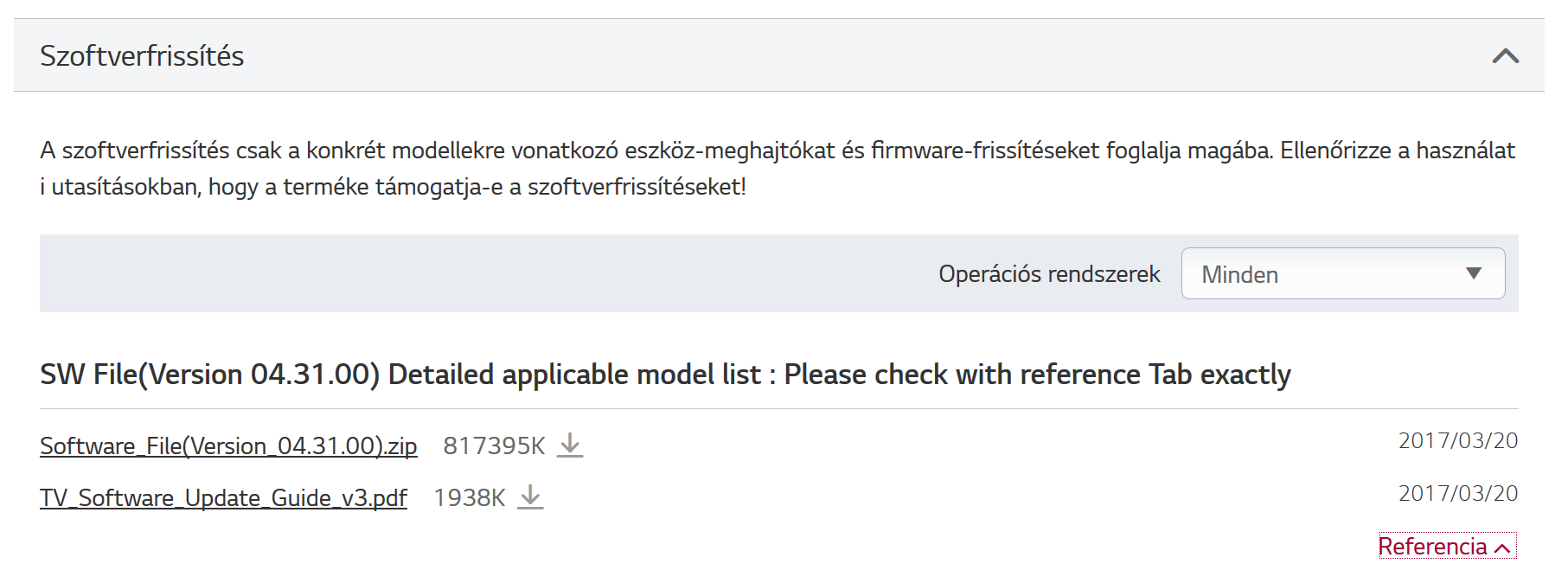Click the software update description paragraph
The width and height of the screenshot is (1568, 583).
778,169
